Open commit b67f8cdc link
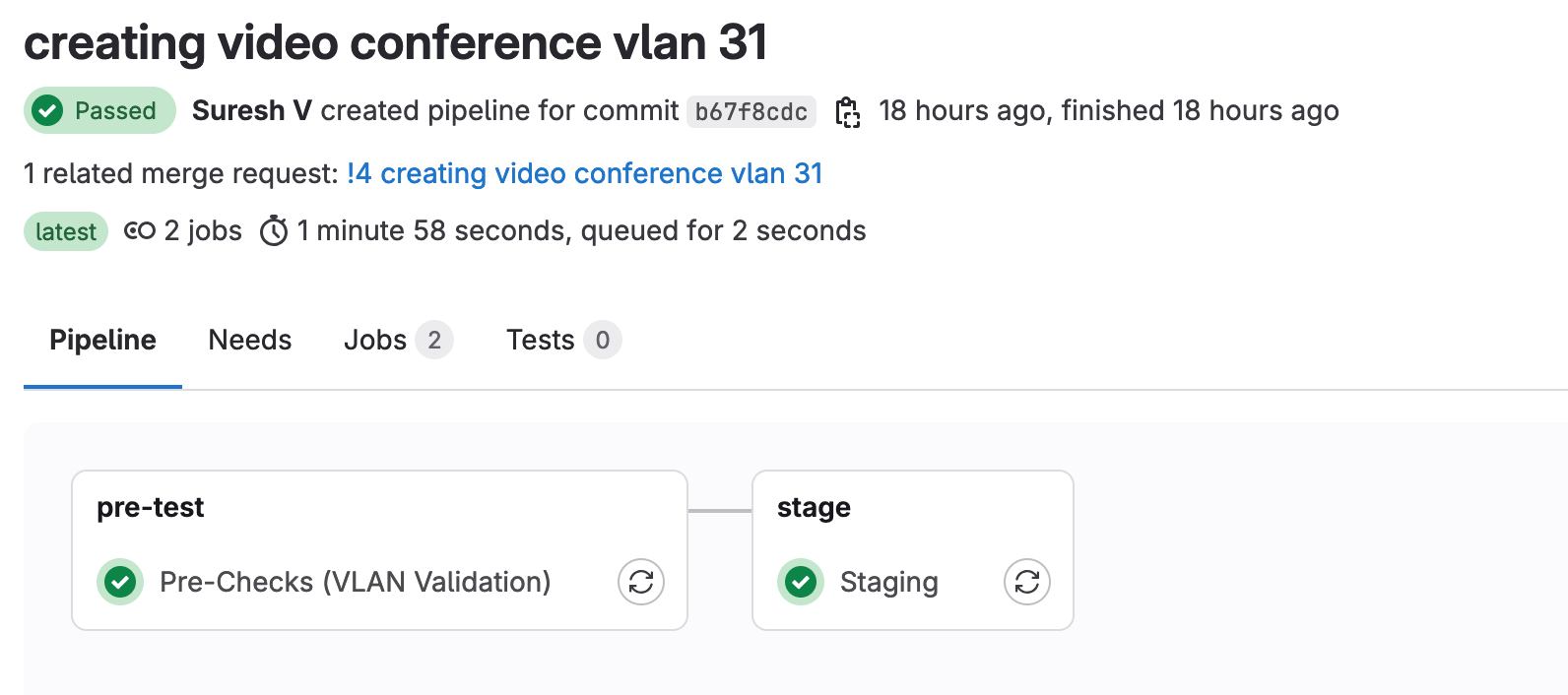This screenshot has height=695, width=1568. (751, 112)
